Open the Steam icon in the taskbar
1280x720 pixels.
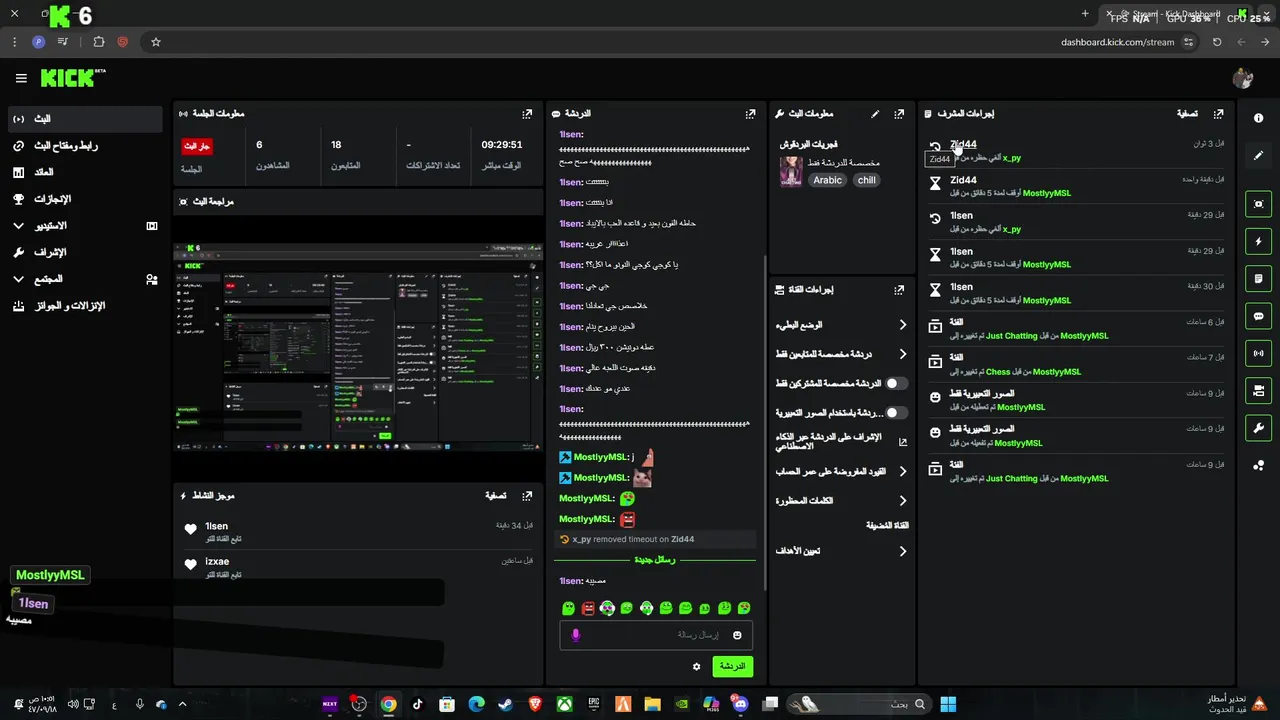coord(505,704)
